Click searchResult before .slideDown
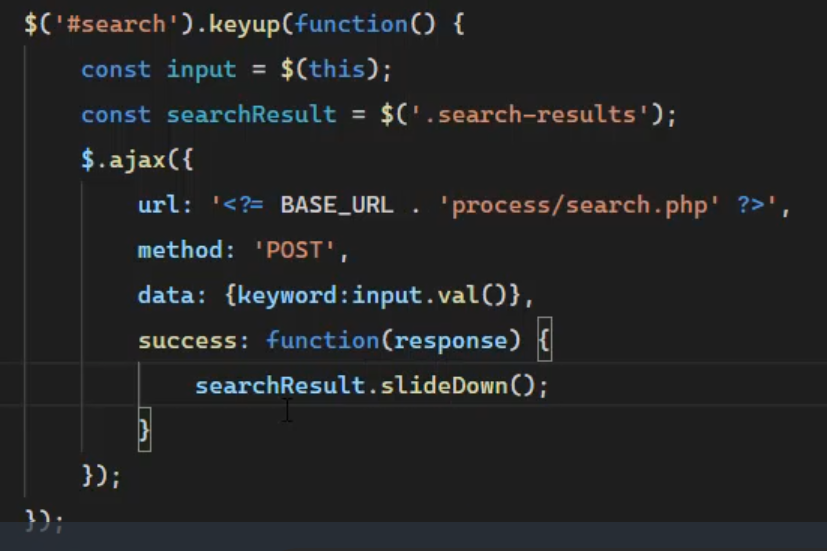The image size is (827, 551). point(280,386)
